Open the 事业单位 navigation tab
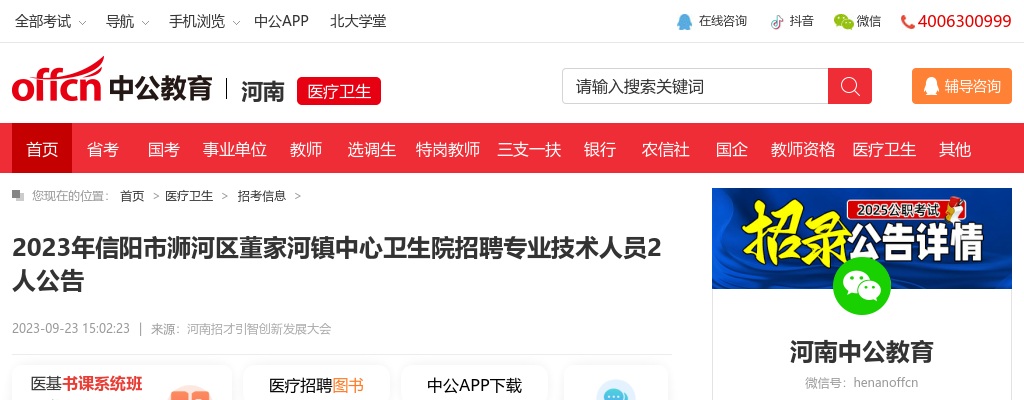Image resolution: width=1024 pixels, height=400 pixels. tap(234, 149)
